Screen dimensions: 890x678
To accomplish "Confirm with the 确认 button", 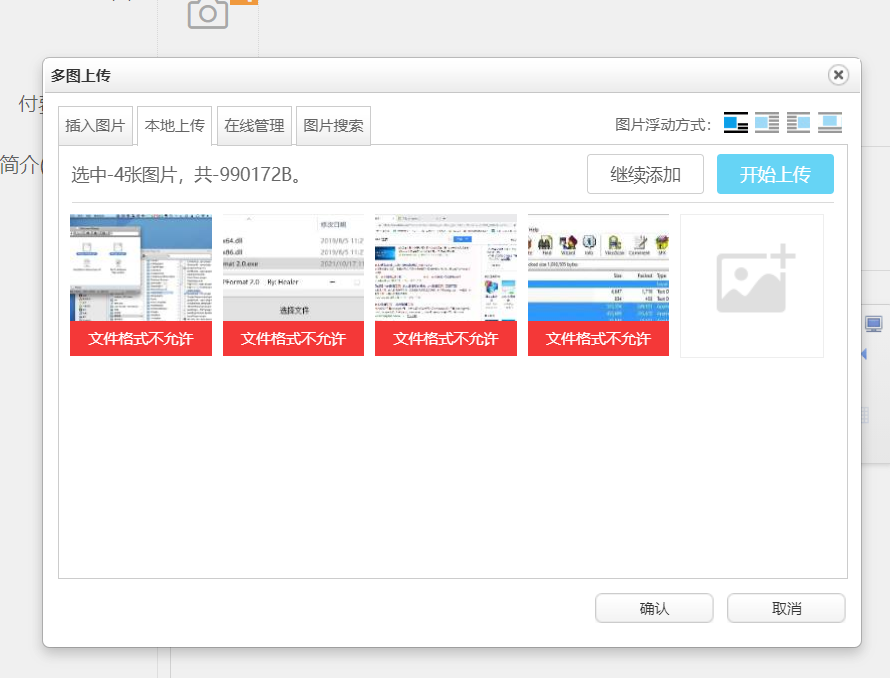I will point(654,608).
